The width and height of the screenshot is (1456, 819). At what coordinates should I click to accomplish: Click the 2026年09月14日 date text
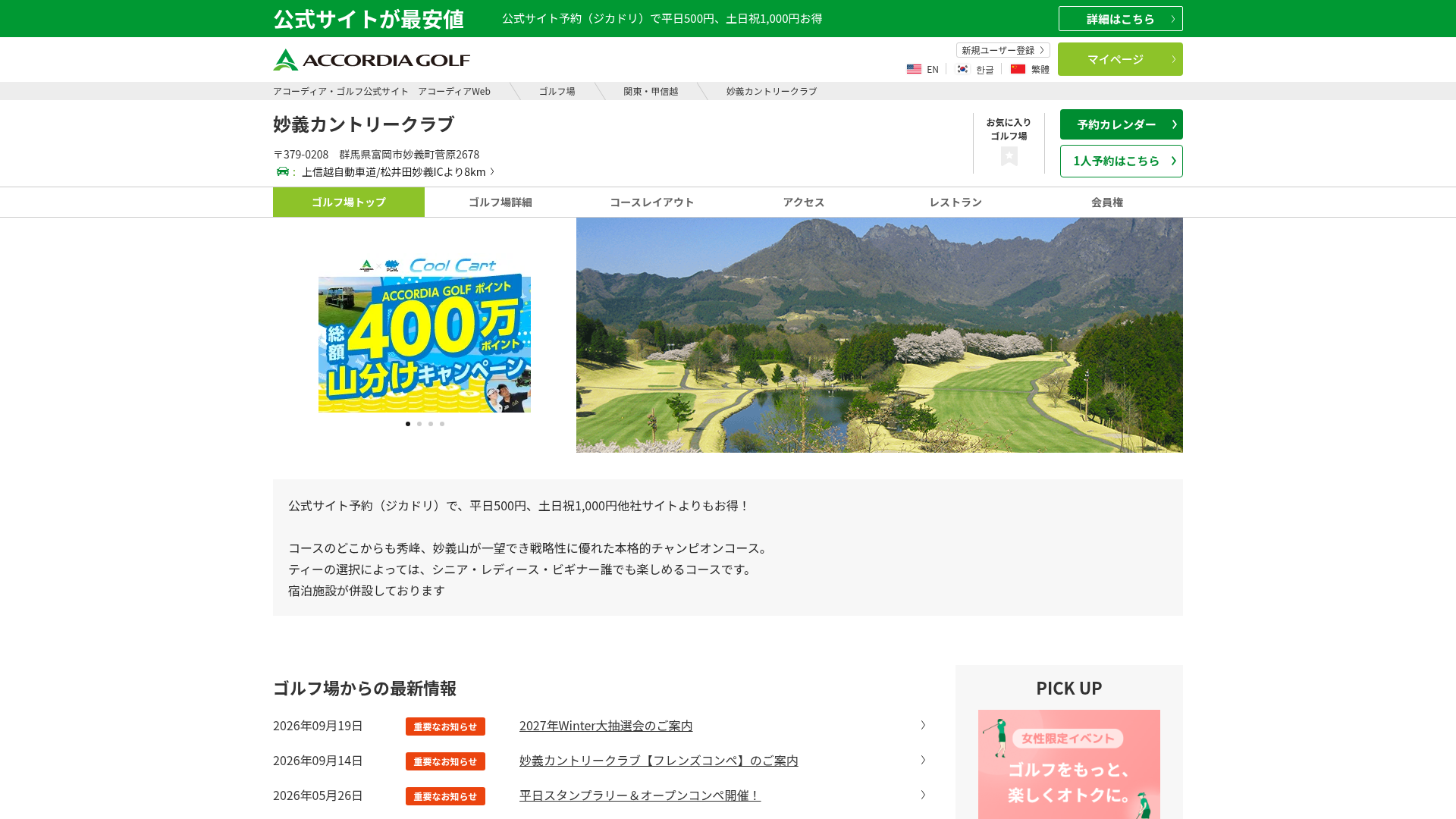pos(318,761)
